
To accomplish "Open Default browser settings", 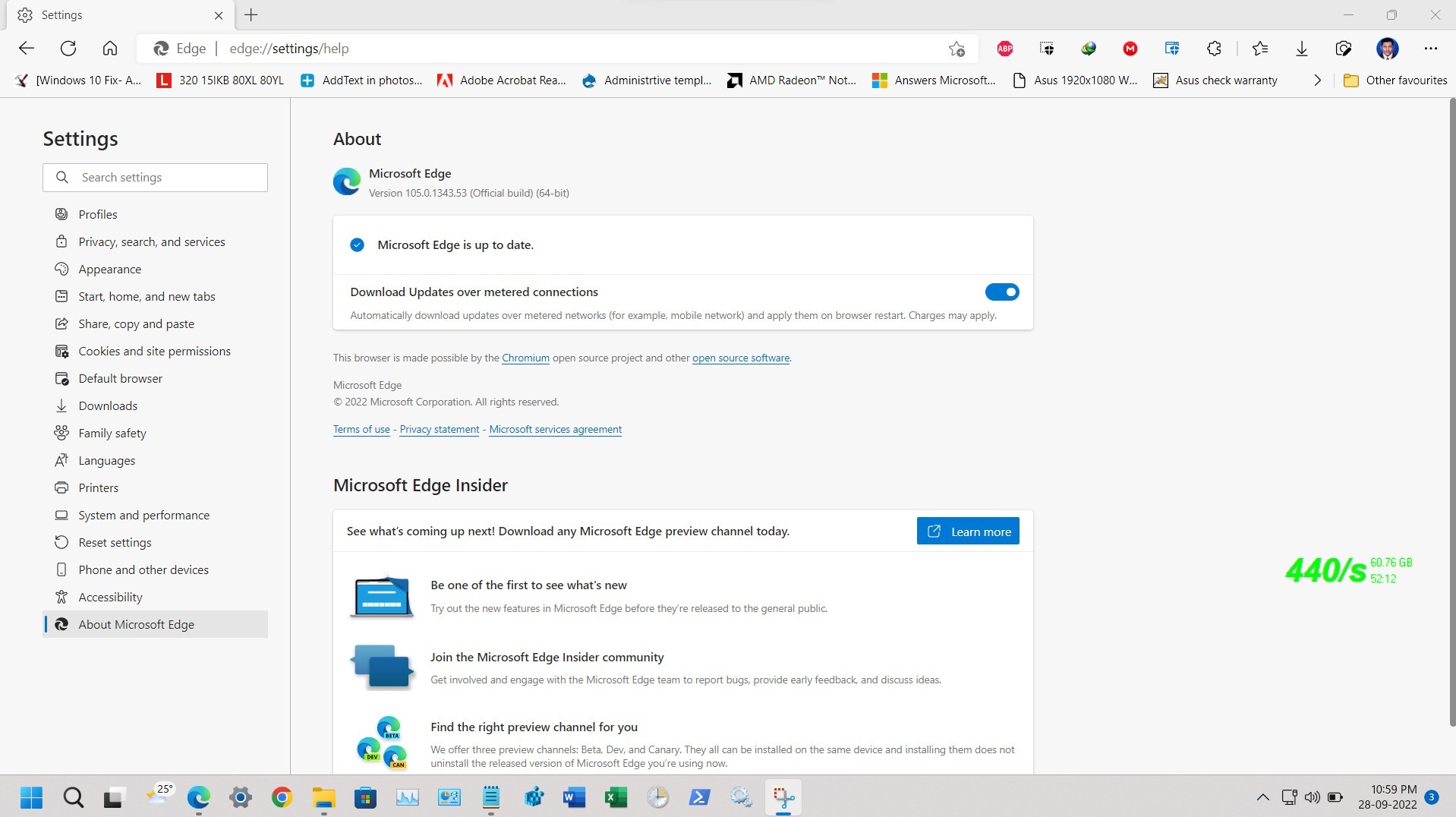I will click(156, 378).
